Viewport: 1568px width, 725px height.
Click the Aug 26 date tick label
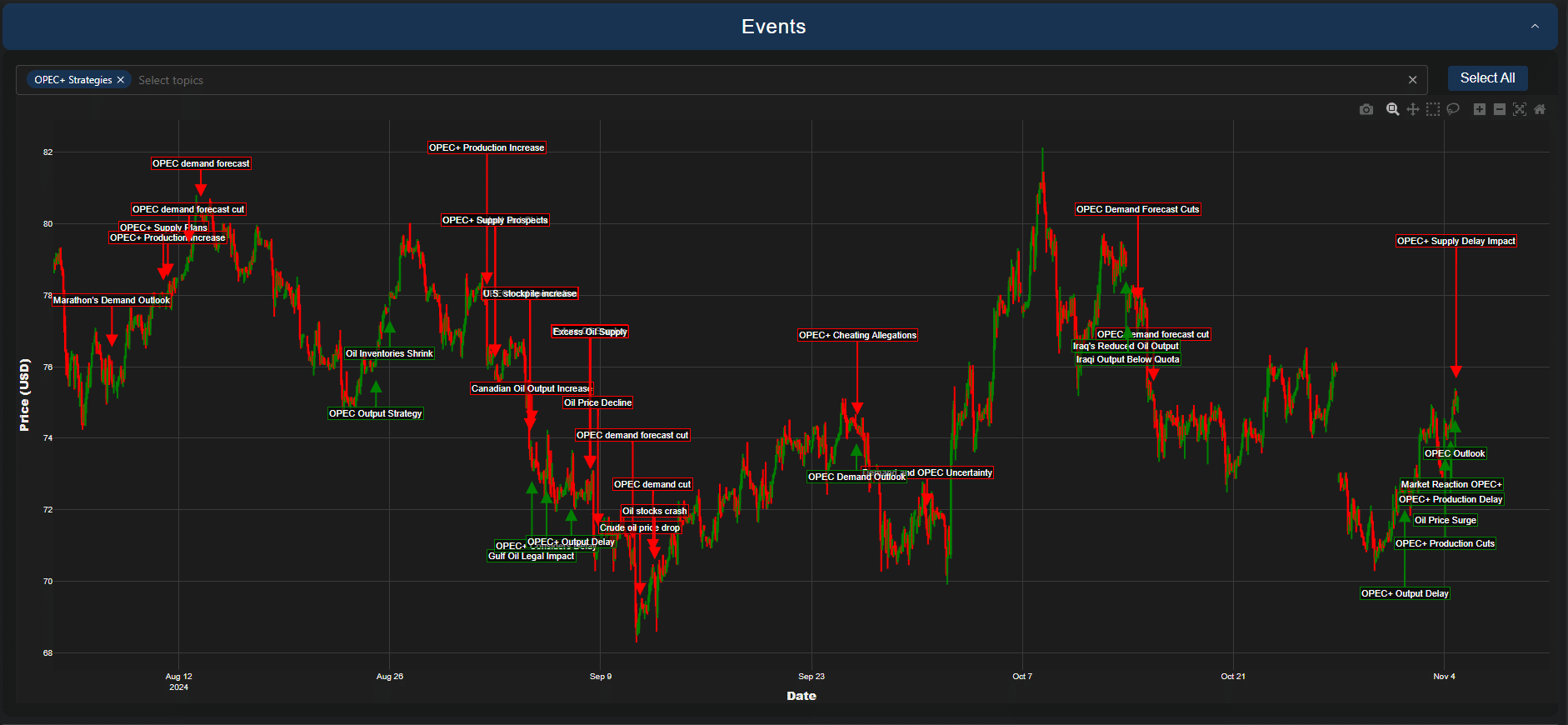[389, 676]
